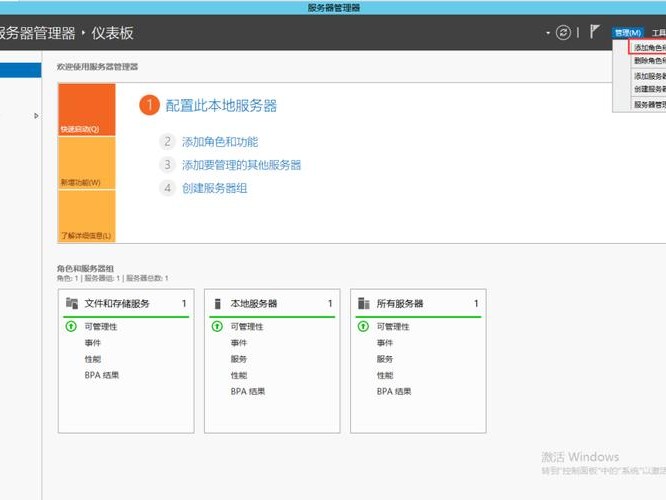Click step 2 number circle
The height and width of the screenshot is (500, 666).
click(x=167, y=141)
